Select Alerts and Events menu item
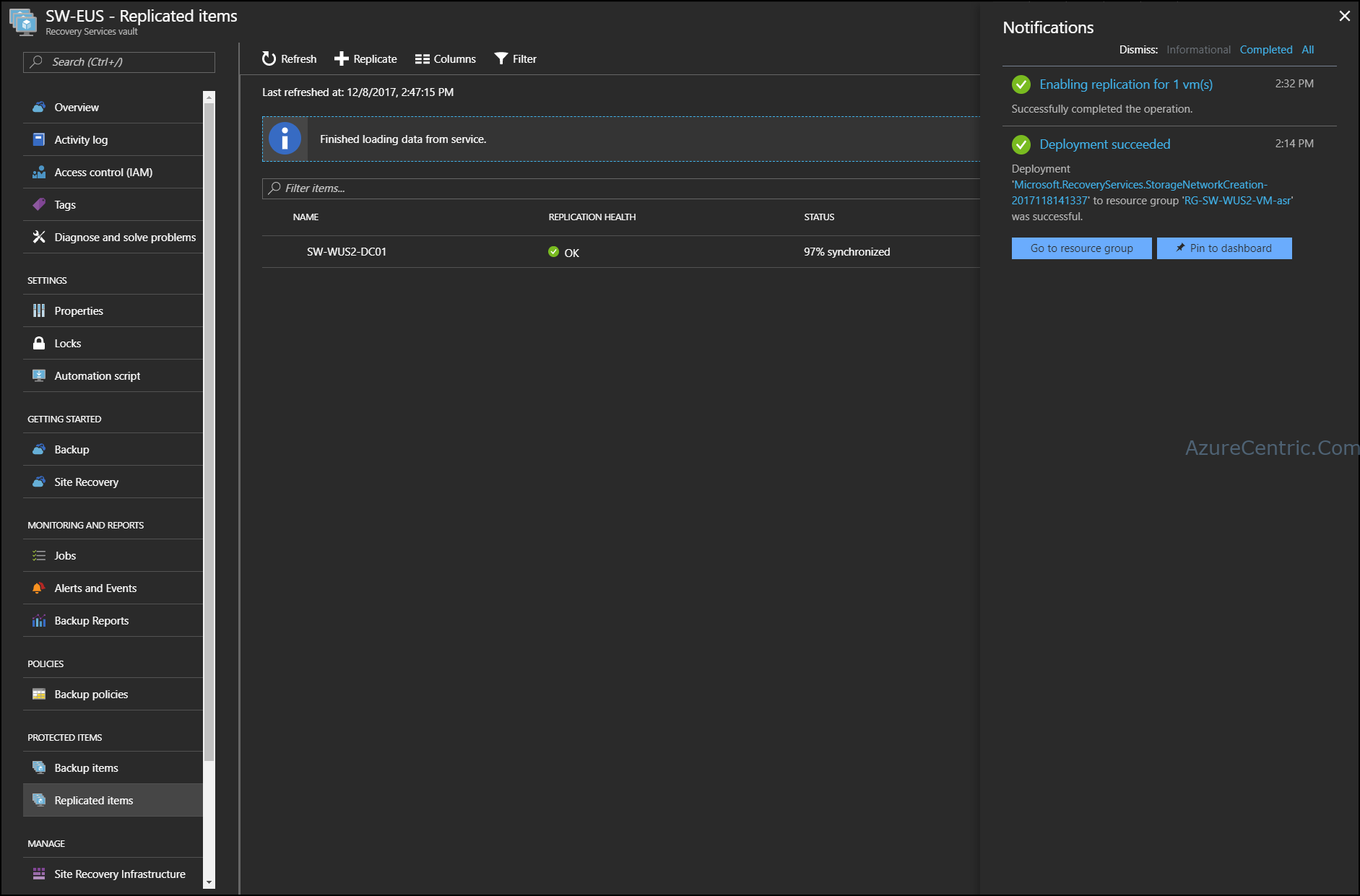This screenshot has height=896, width=1360. coord(113,588)
